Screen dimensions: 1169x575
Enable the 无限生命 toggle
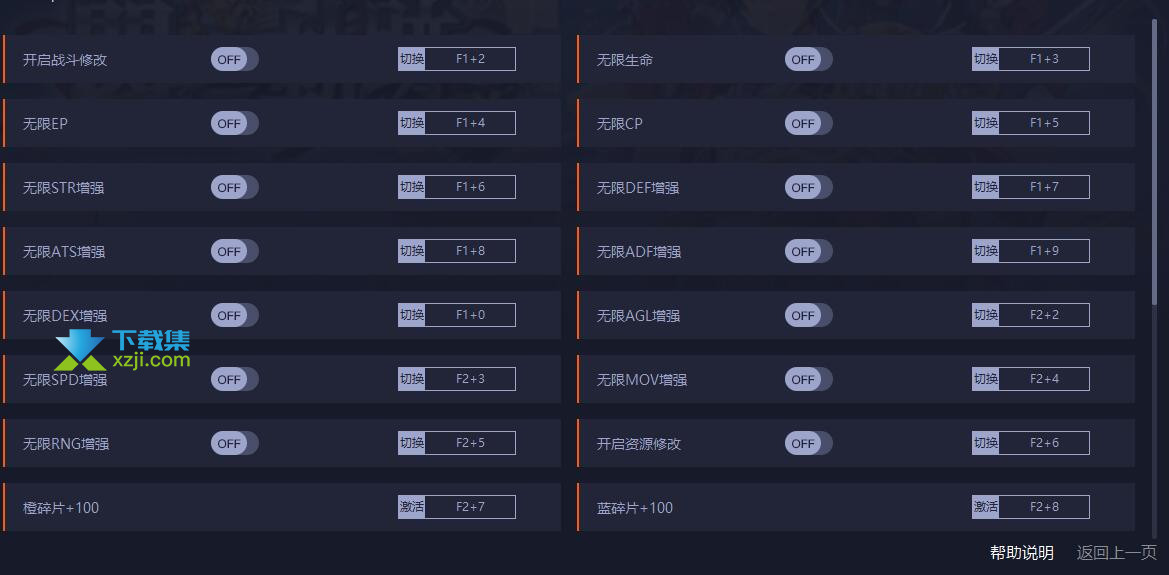[808, 60]
